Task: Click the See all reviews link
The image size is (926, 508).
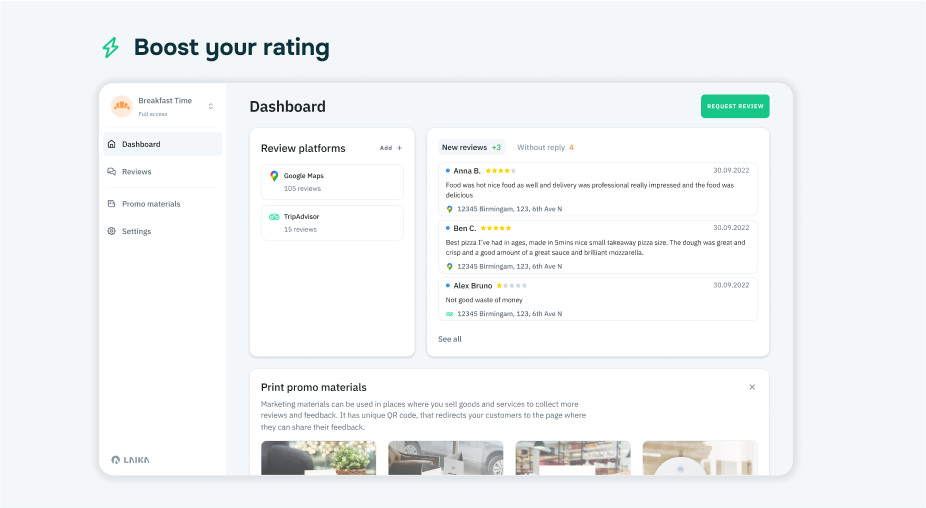Action: pyautogui.click(x=450, y=339)
